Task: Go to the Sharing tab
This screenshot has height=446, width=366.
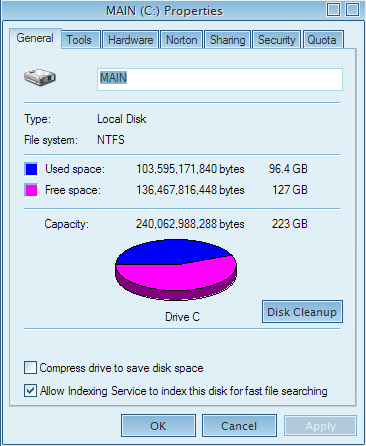Action: pyautogui.click(x=227, y=40)
